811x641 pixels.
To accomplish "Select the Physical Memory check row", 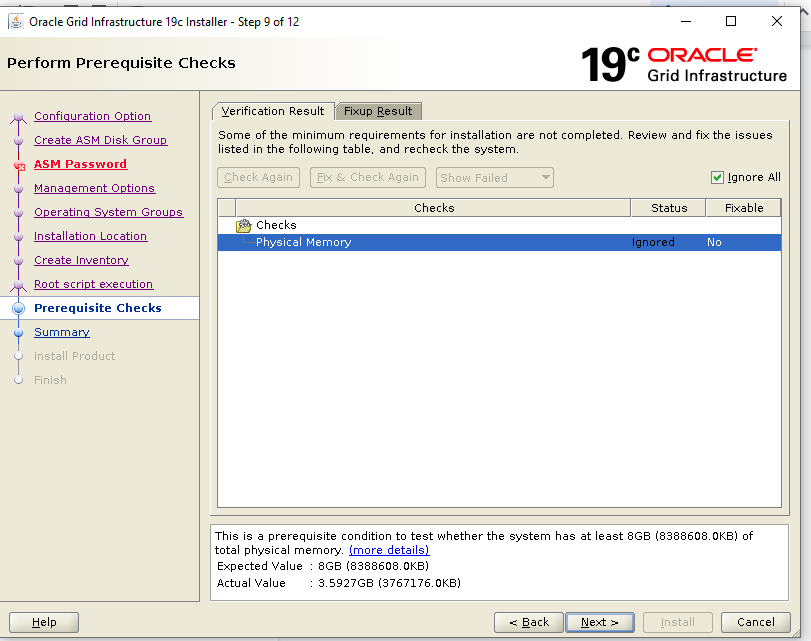I will click(x=499, y=242).
